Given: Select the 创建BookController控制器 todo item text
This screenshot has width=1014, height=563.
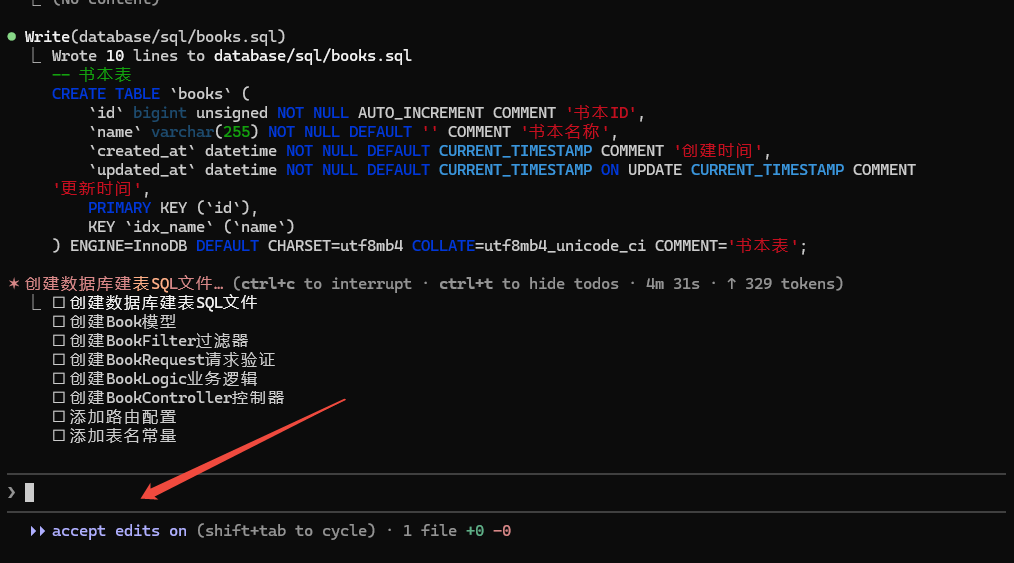Looking at the screenshot, I should (x=177, y=398).
